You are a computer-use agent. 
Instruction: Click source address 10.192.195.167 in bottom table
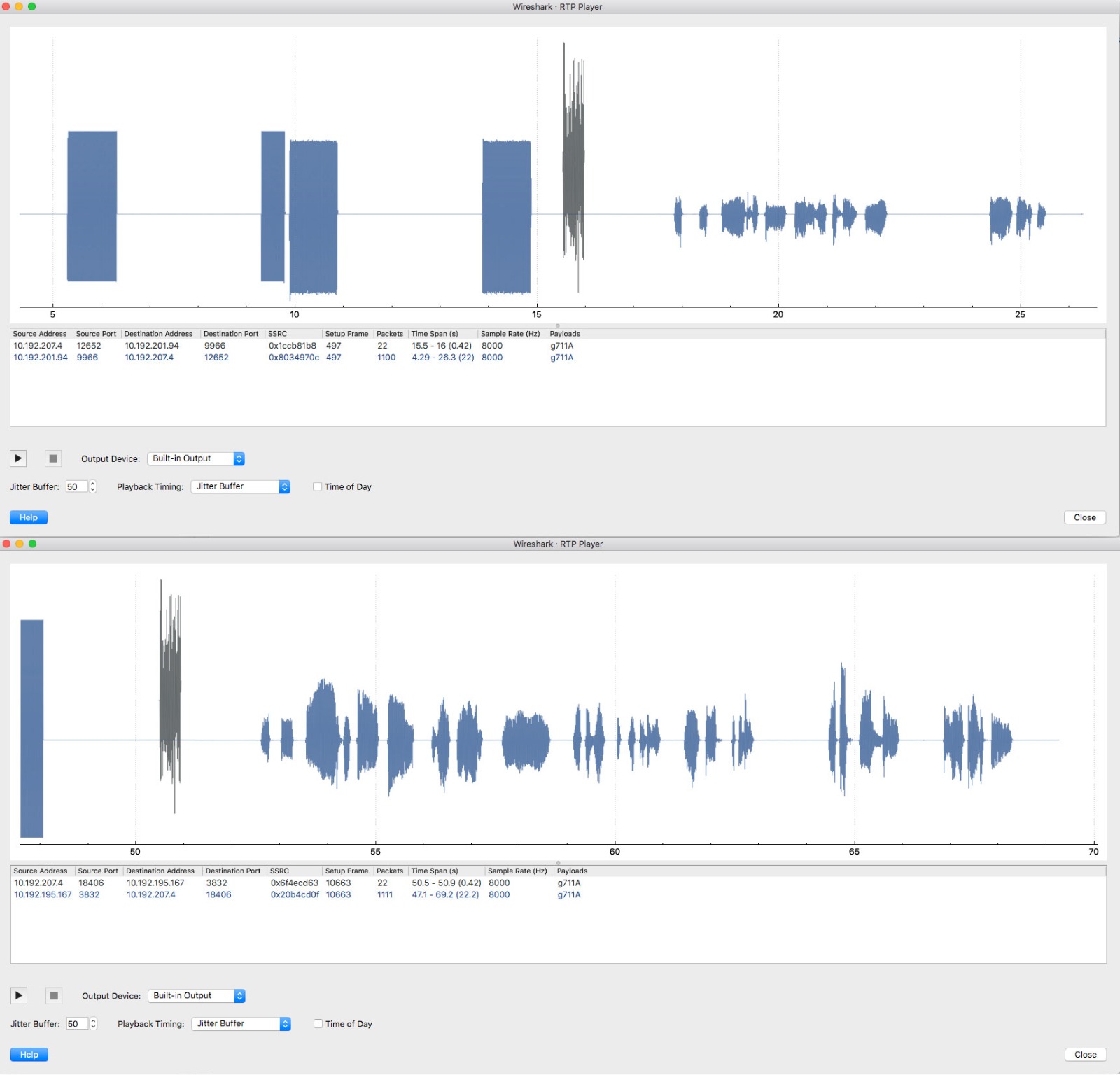coord(43,894)
